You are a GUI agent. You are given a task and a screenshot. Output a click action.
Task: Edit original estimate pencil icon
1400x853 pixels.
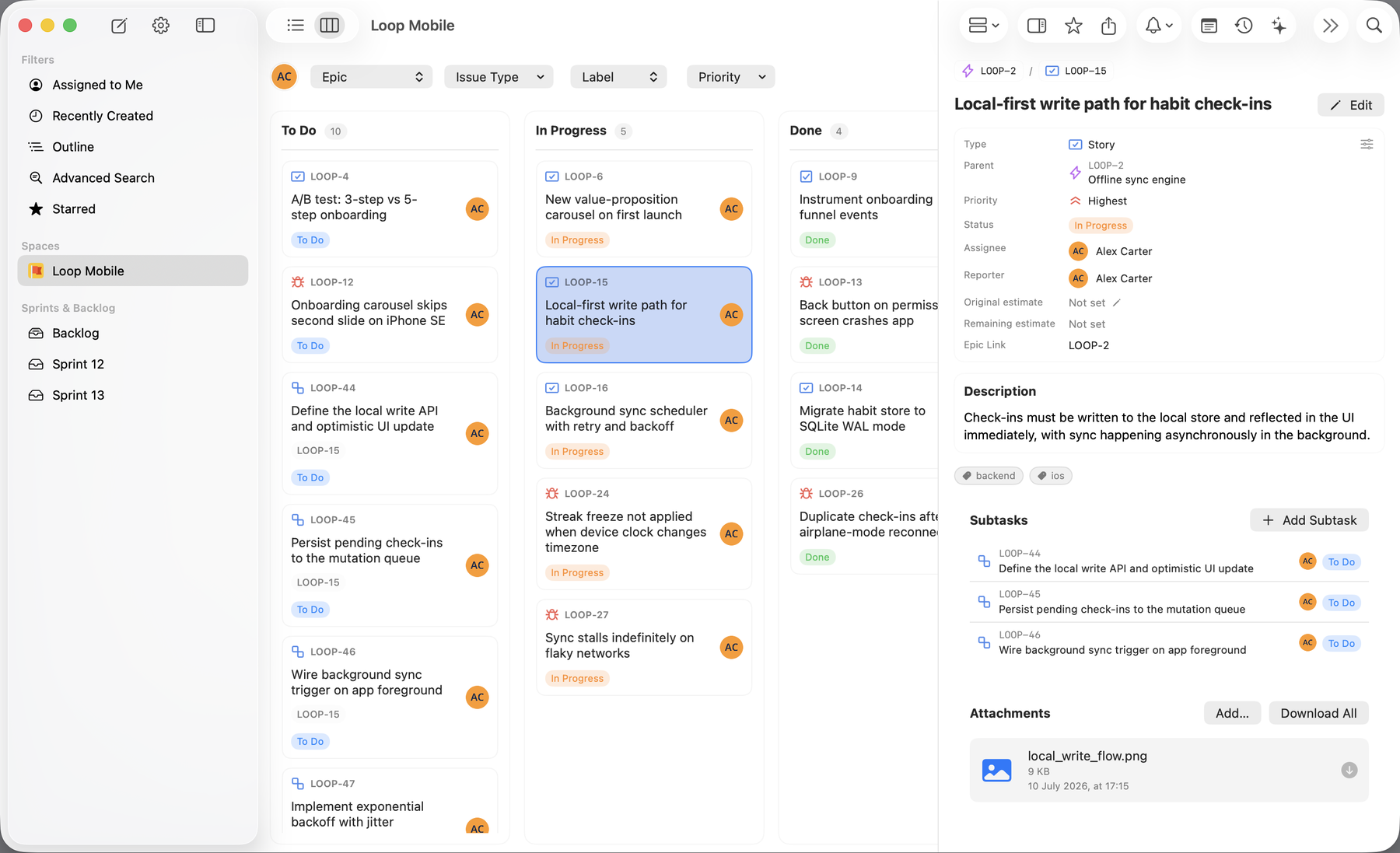tap(1116, 302)
